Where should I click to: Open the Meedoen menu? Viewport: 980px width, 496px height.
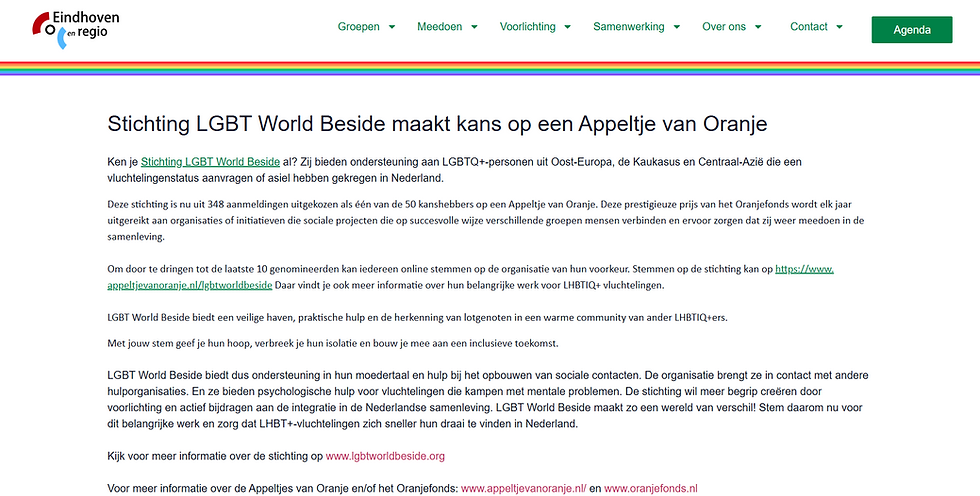click(439, 27)
